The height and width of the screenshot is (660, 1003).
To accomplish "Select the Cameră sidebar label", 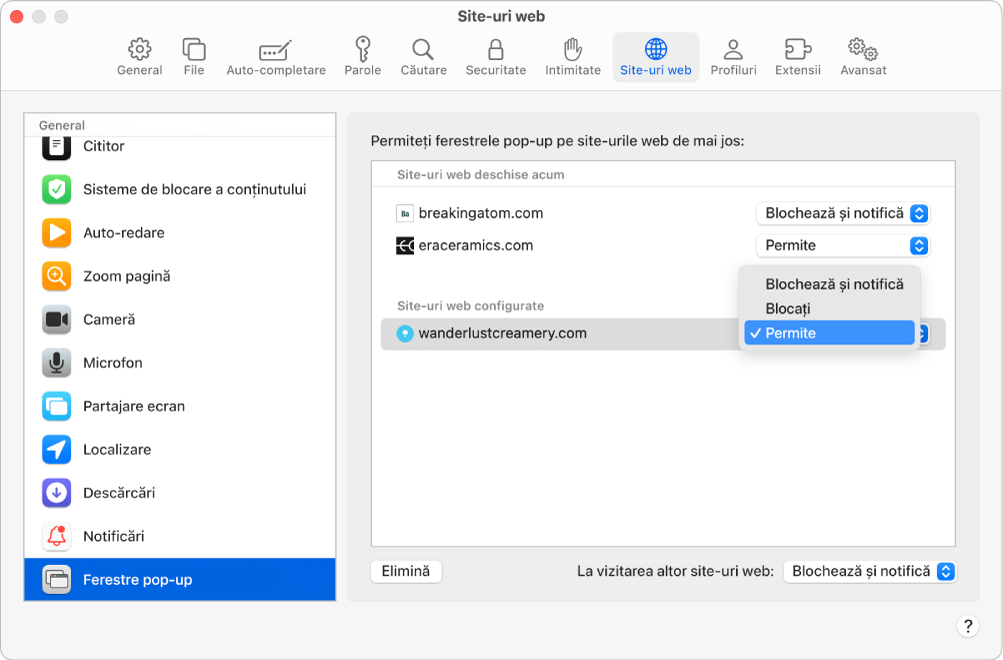I will click(109, 319).
